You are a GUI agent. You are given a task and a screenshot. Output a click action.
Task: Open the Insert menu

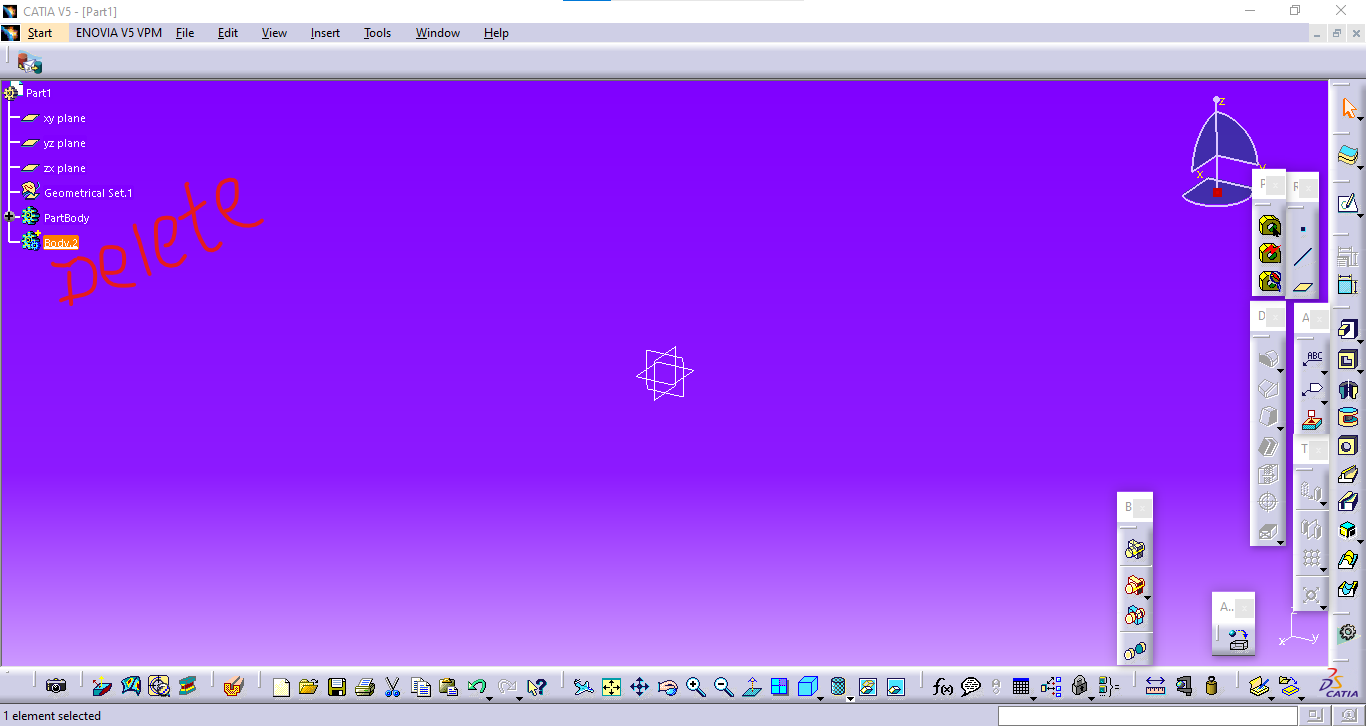click(x=325, y=33)
